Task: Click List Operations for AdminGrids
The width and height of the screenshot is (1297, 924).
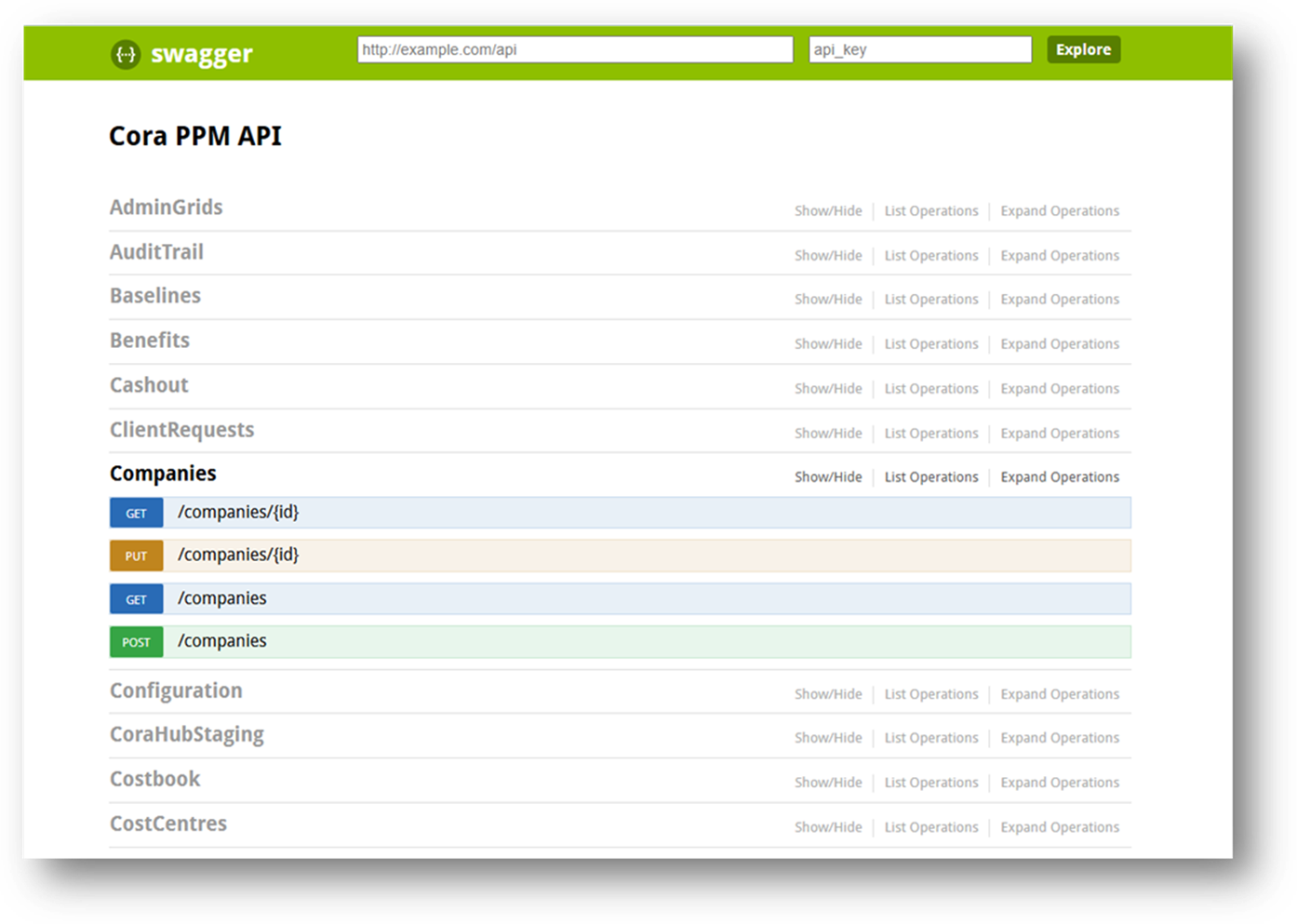Action: 931,211
